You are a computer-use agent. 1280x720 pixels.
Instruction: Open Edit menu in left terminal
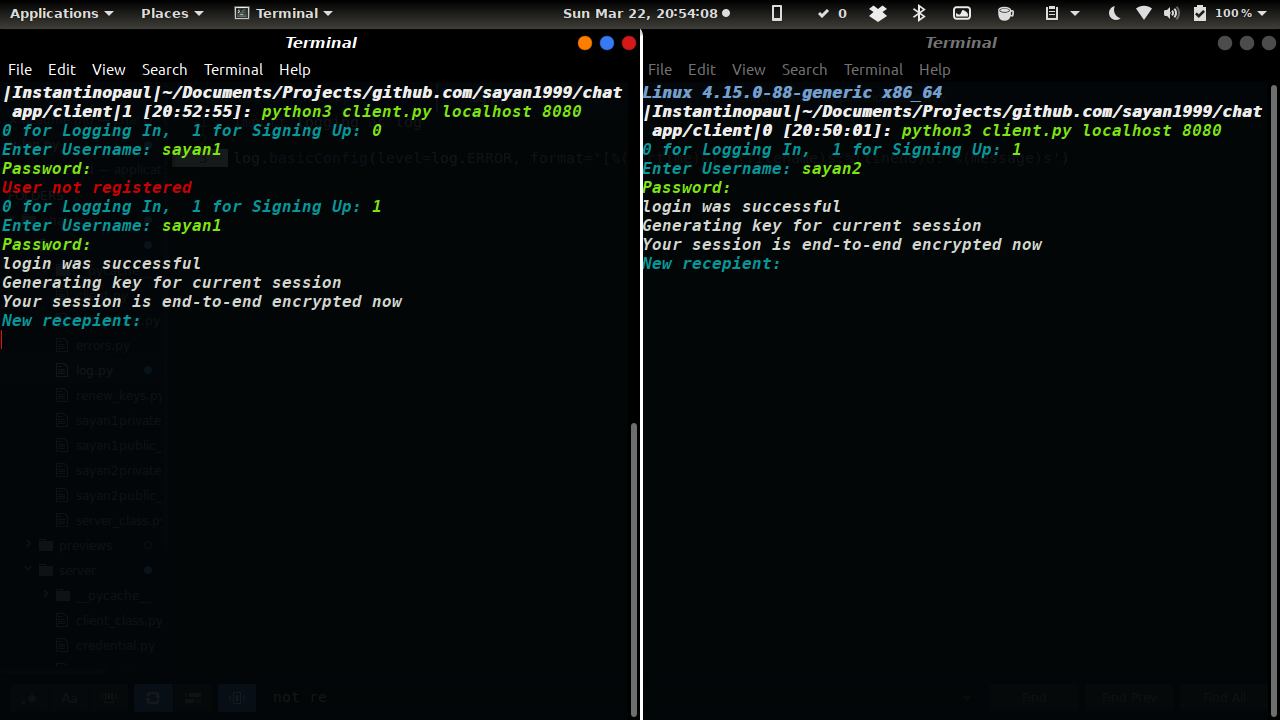tap(62, 70)
